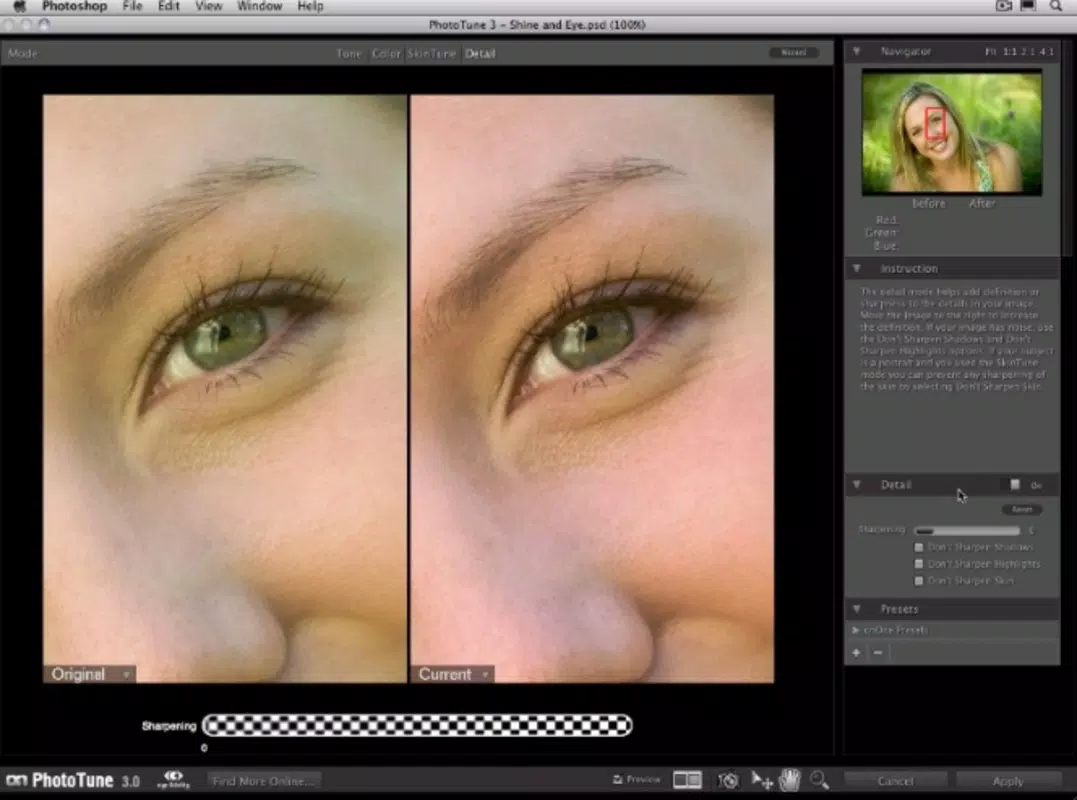Open the Help menu
This screenshot has height=800, width=1077.
(310, 6)
